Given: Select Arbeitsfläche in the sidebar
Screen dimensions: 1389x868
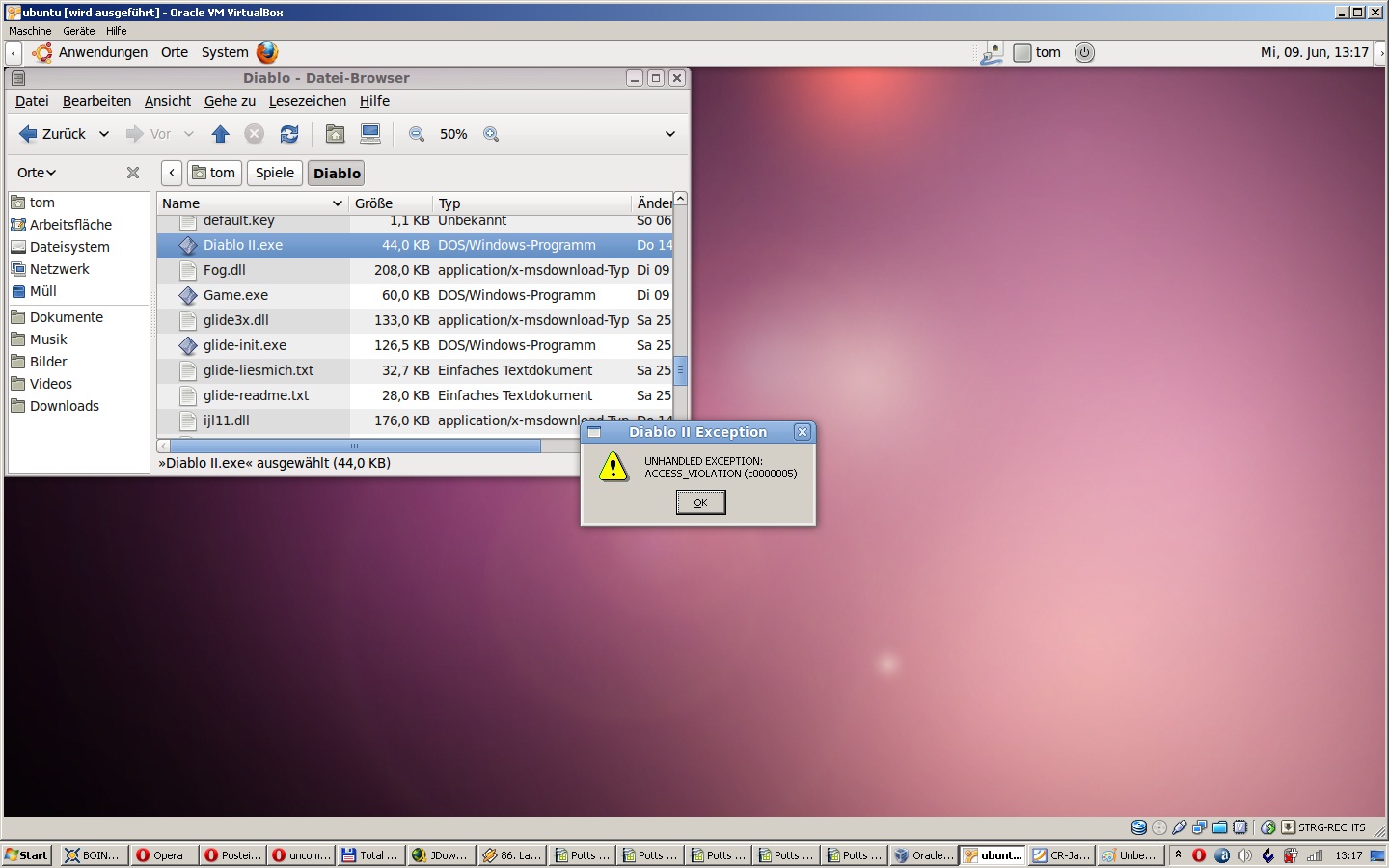Looking at the screenshot, I should (70, 225).
